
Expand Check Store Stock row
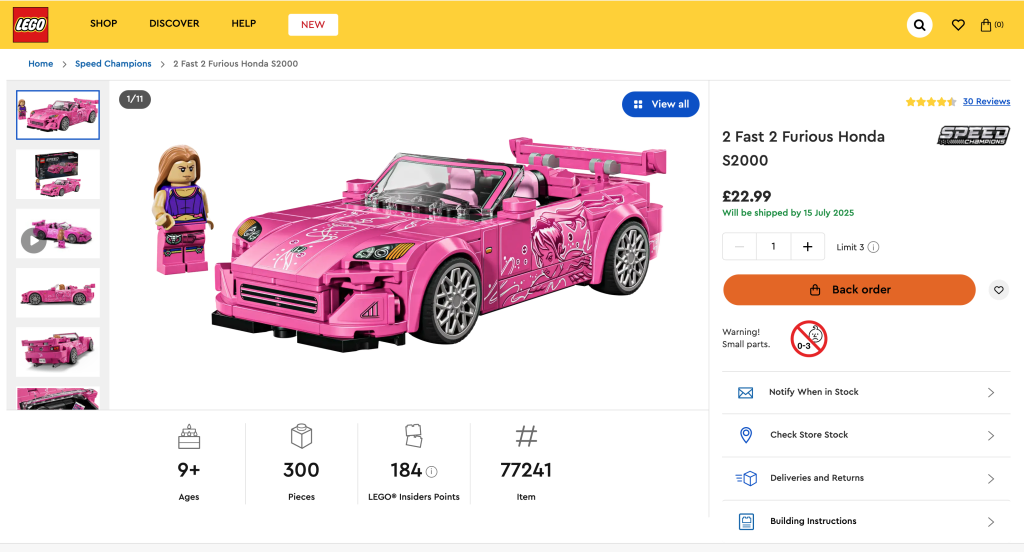[x=866, y=435]
